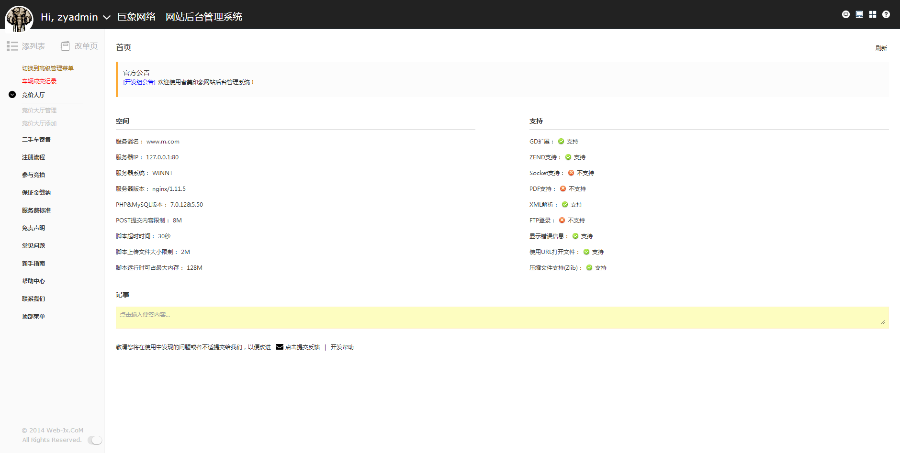This screenshot has height=453, width=900.
Task: Click the round circle icon in header
Action: point(845,15)
